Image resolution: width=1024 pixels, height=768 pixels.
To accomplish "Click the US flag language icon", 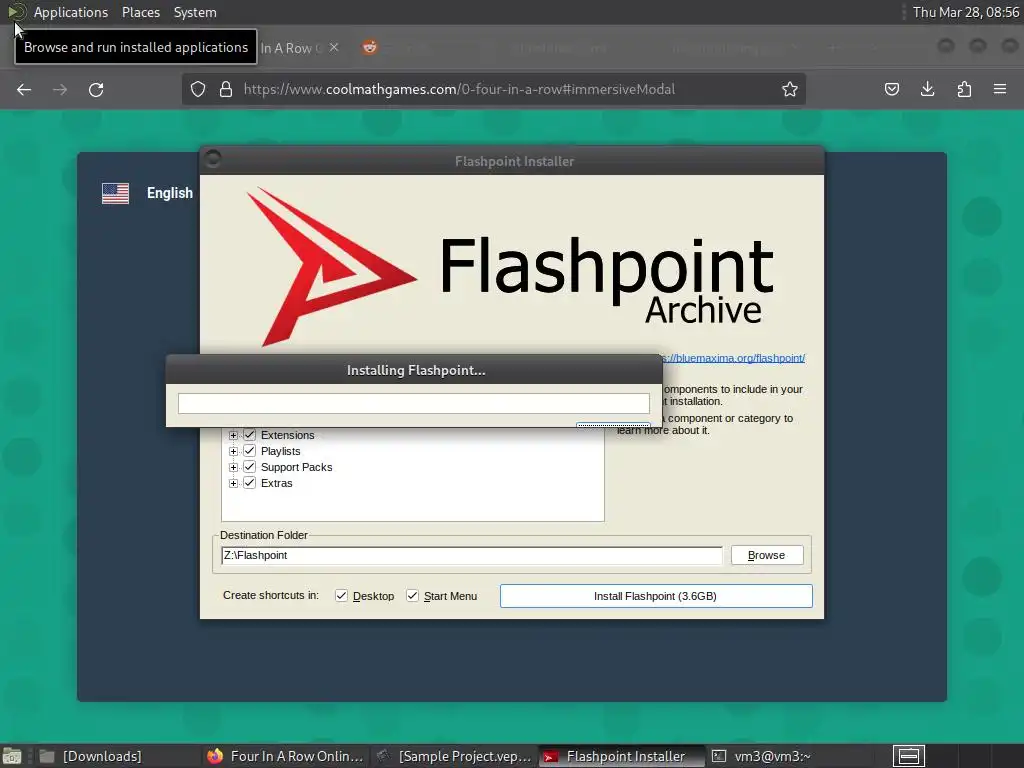I will pos(116,193).
